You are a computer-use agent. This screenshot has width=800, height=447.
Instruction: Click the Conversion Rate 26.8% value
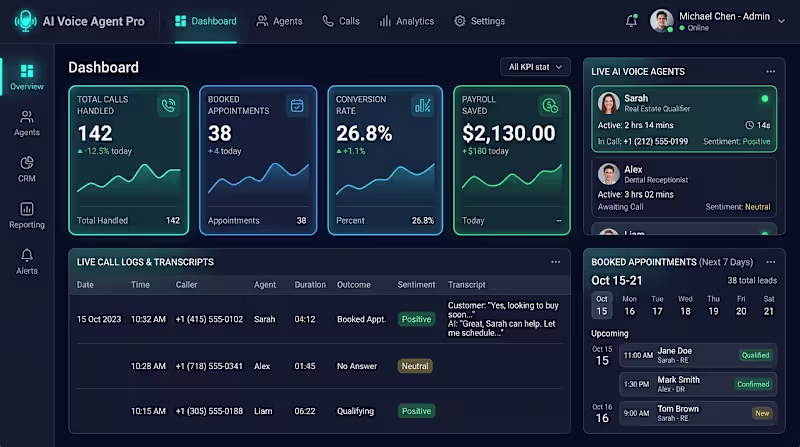364,133
